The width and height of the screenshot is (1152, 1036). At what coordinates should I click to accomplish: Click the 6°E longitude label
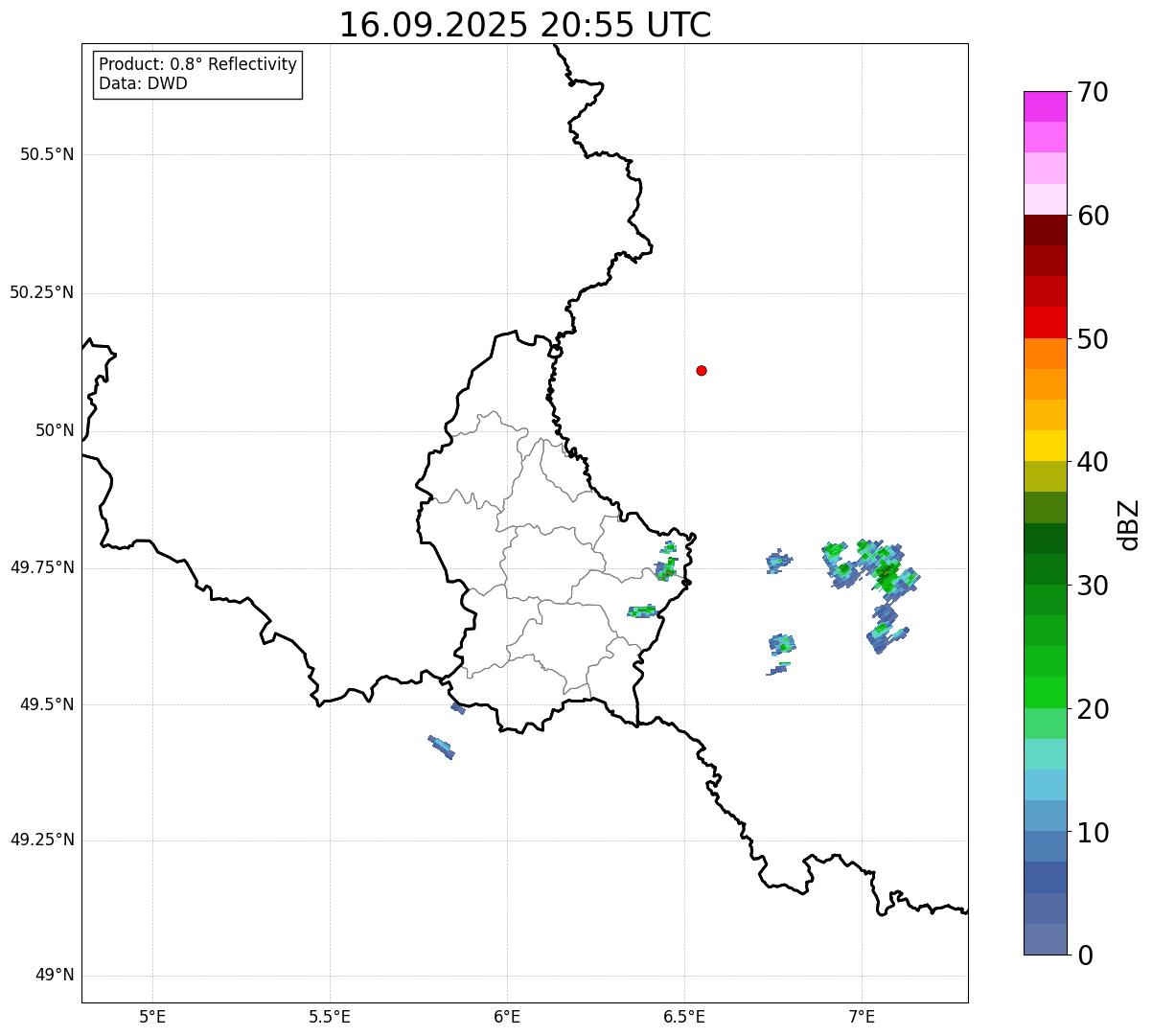click(507, 1017)
